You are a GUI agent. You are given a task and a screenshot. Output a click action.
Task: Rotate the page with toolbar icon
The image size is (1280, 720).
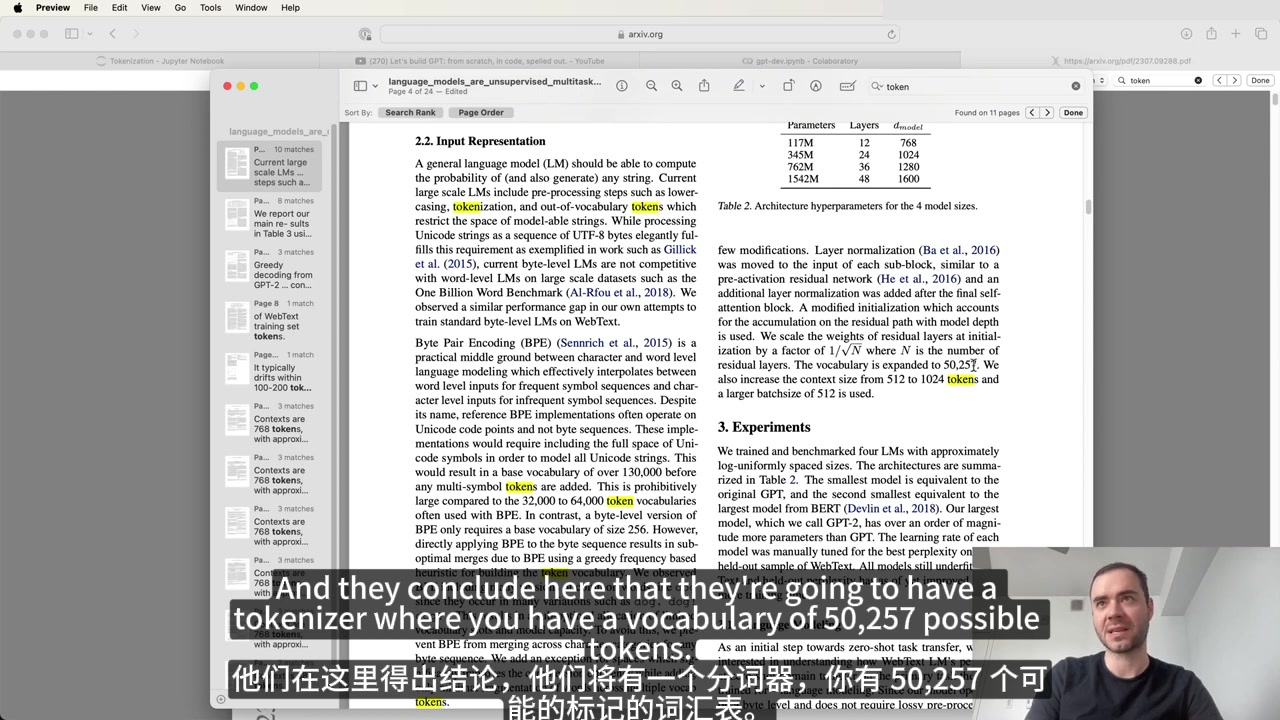tap(788, 86)
